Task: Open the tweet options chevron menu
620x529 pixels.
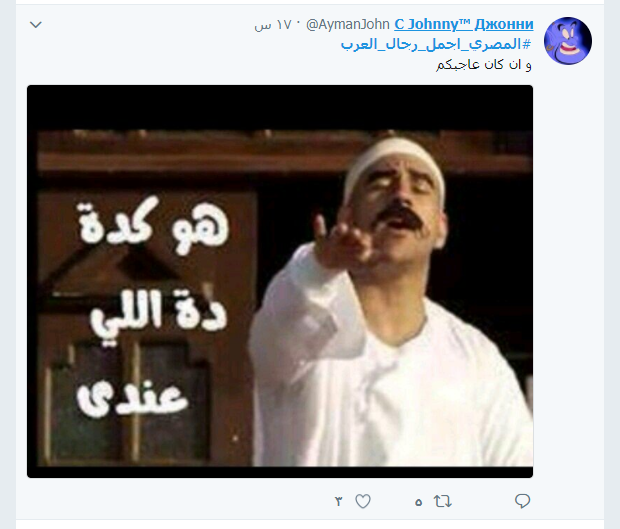Action: (36, 25)
